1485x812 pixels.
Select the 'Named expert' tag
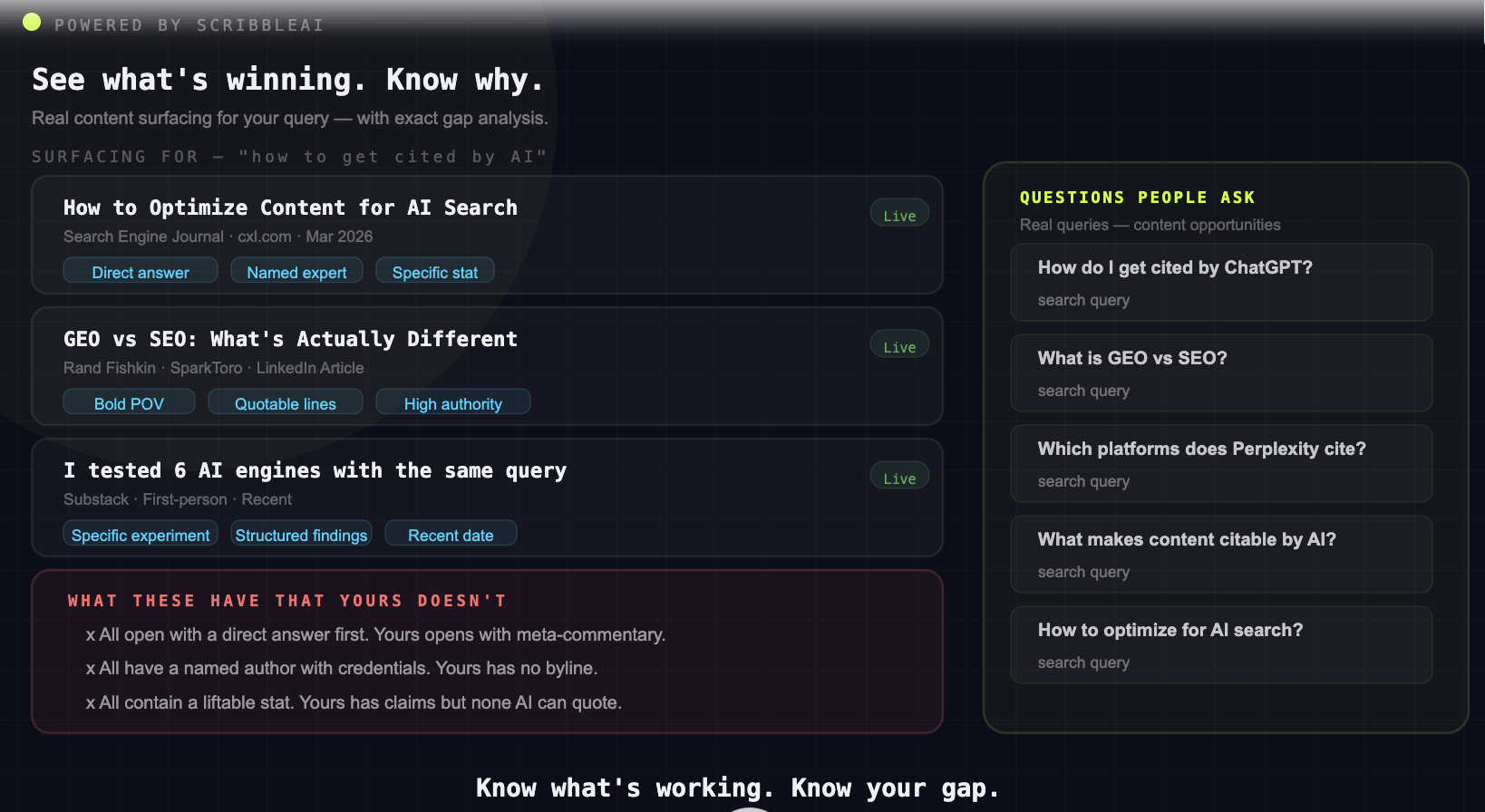coord(296,271)
